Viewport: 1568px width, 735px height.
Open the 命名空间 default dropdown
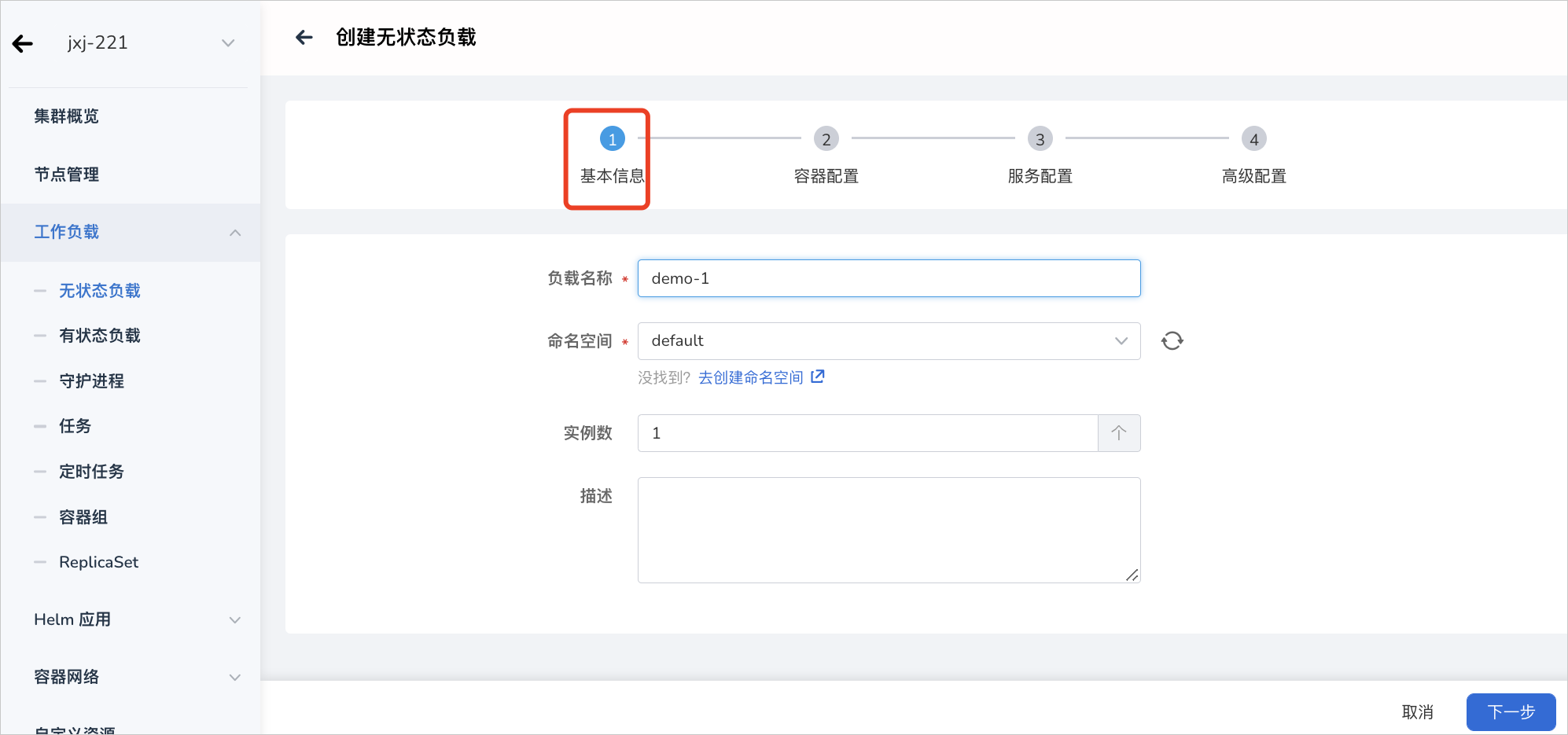(x=889, y=341)
